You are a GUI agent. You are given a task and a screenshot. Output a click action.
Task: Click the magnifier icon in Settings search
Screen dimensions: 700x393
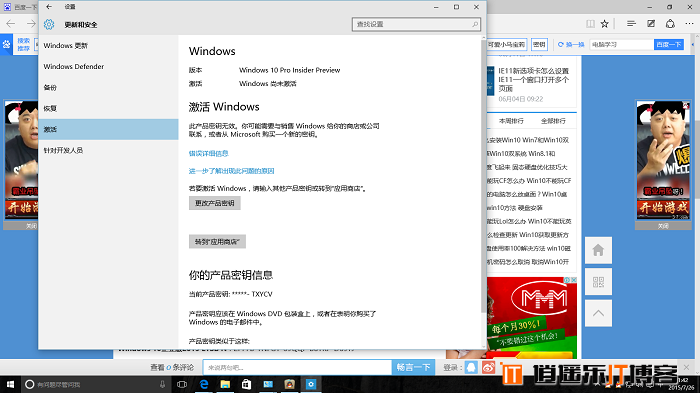pos(475,24)
